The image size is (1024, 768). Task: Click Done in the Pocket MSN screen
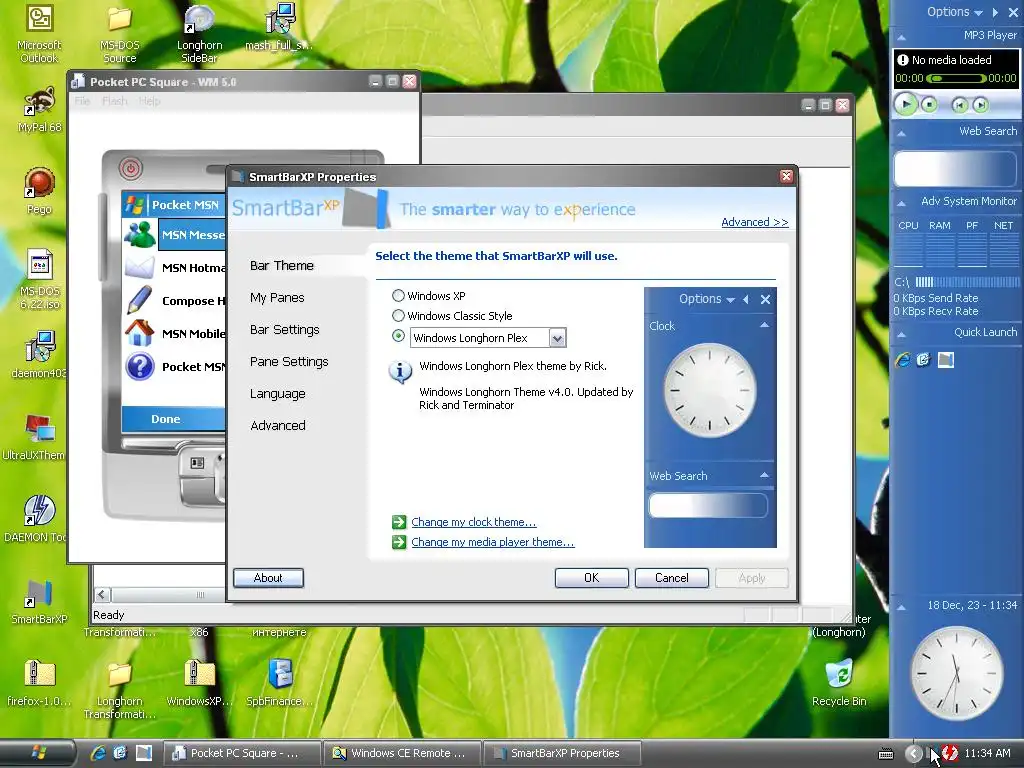(x=165, y=419)
